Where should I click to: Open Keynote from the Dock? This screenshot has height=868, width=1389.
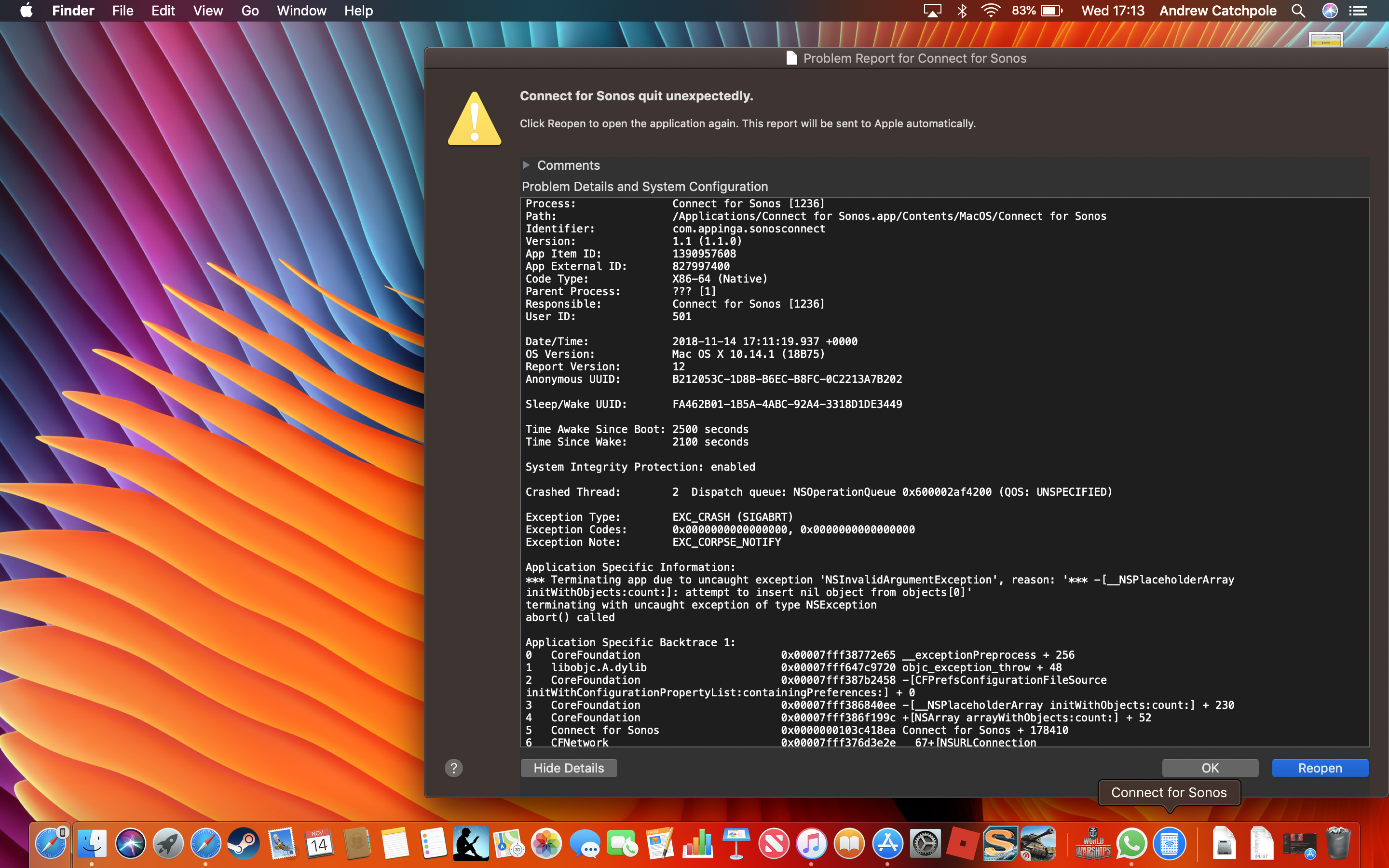coord(736,844)
